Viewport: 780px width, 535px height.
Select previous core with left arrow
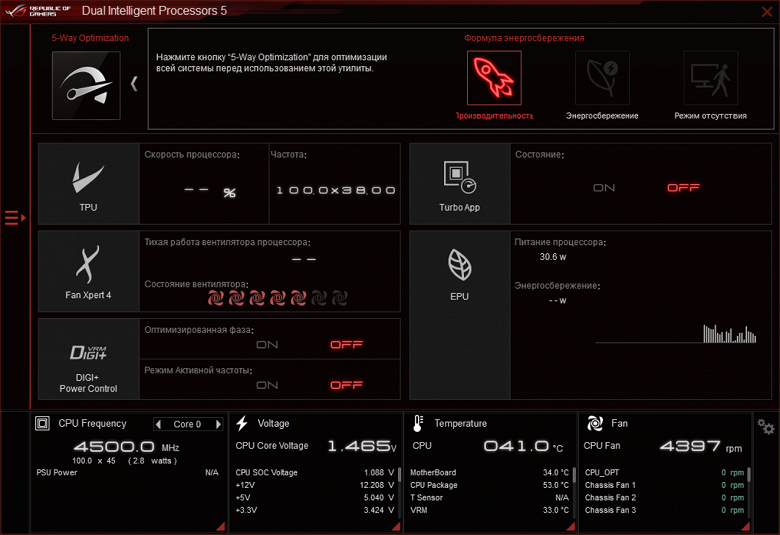pos(159,424)
